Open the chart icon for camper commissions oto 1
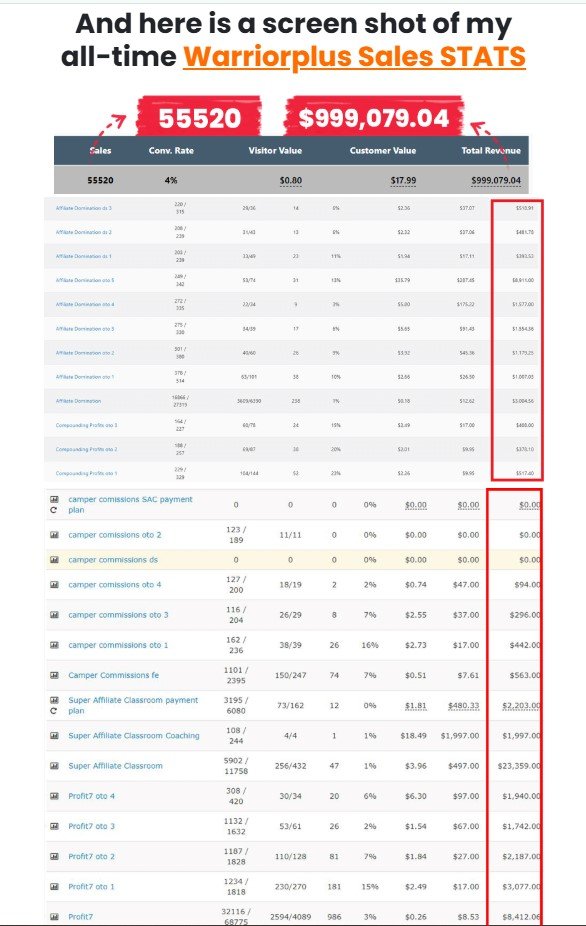 pos(54,645)
